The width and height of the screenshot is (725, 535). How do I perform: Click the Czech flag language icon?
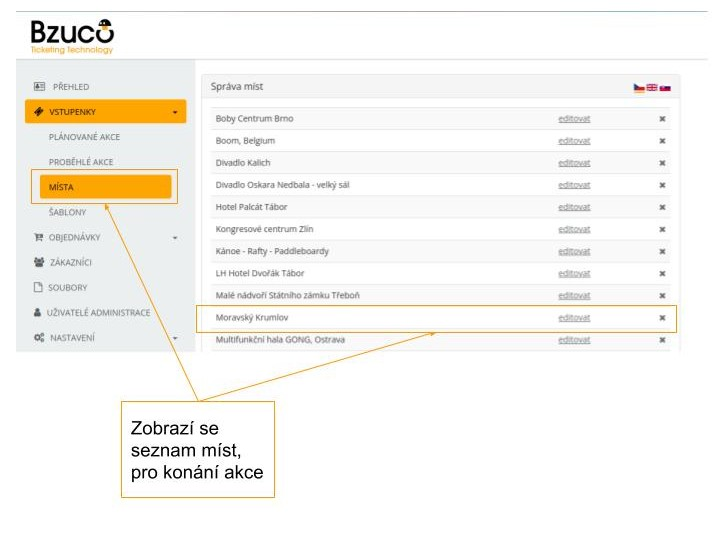[639, 88]
